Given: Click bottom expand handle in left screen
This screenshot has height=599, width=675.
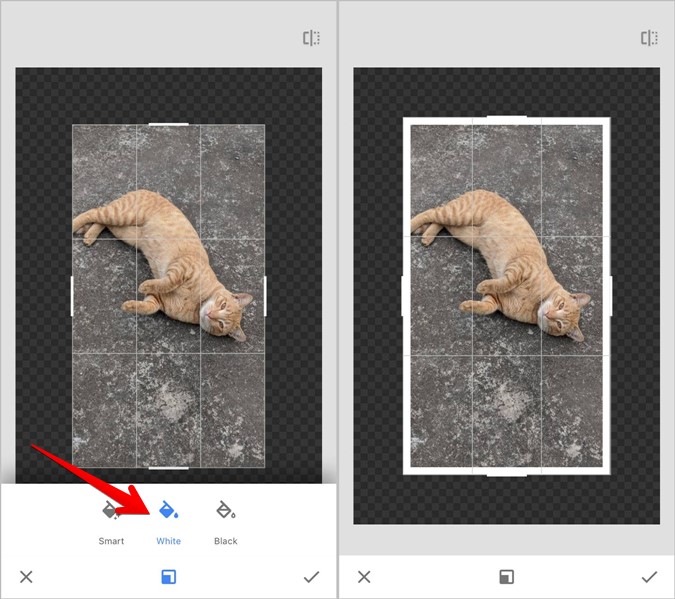Looking at the screenshot, I should click(x=169, y=468).
